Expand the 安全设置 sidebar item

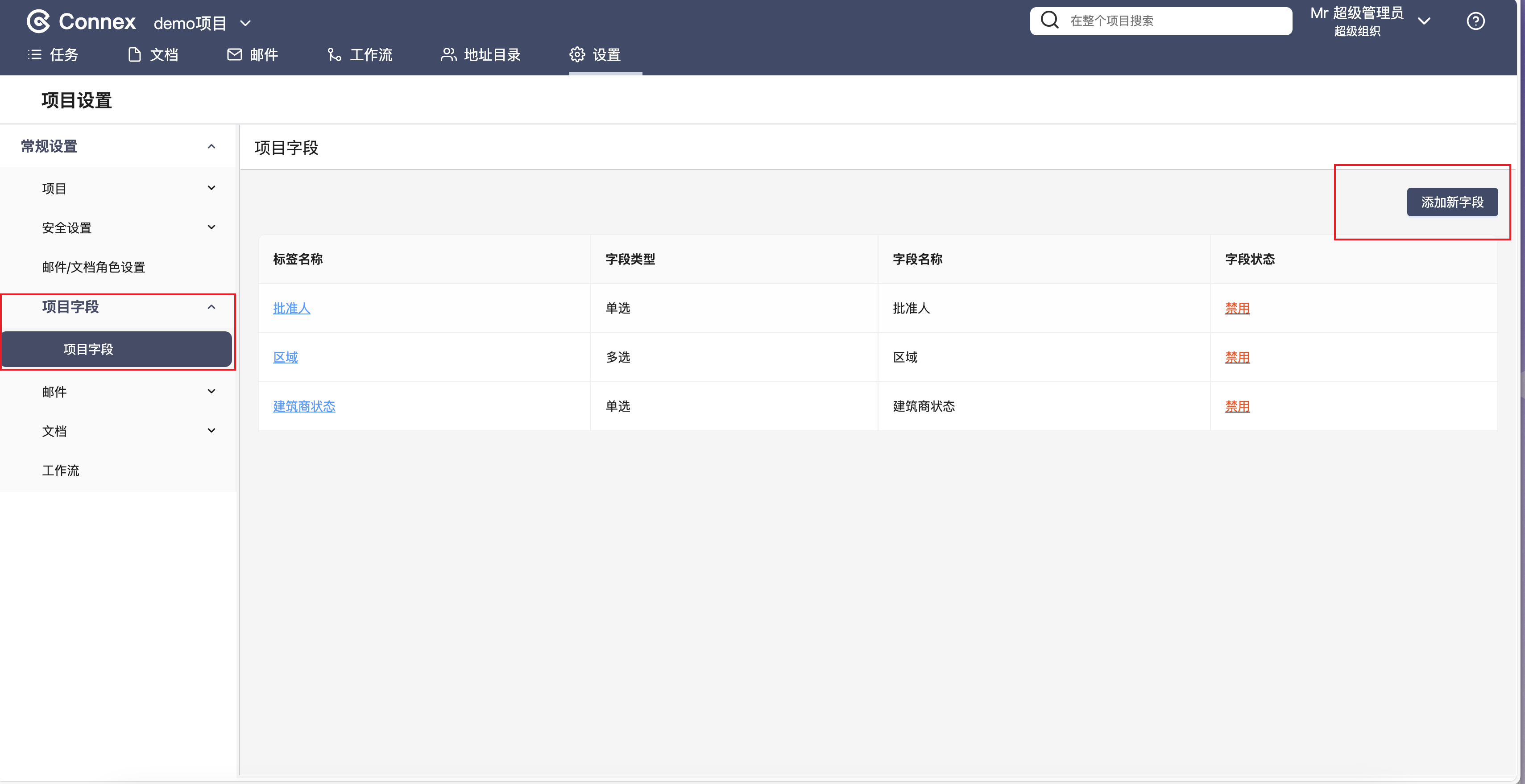click(x=211, y=227)
